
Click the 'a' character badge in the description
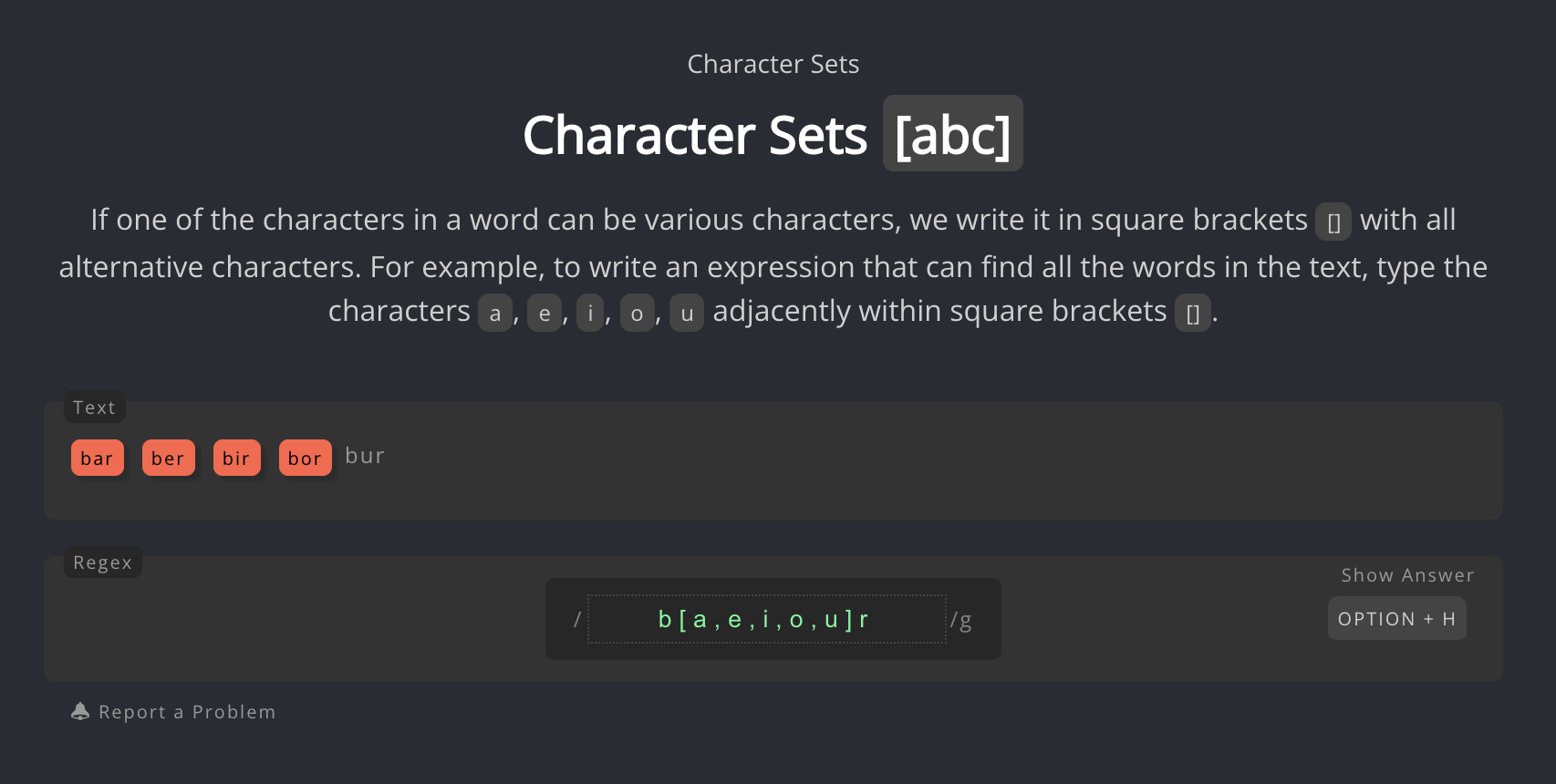click(x=495, y=313)
